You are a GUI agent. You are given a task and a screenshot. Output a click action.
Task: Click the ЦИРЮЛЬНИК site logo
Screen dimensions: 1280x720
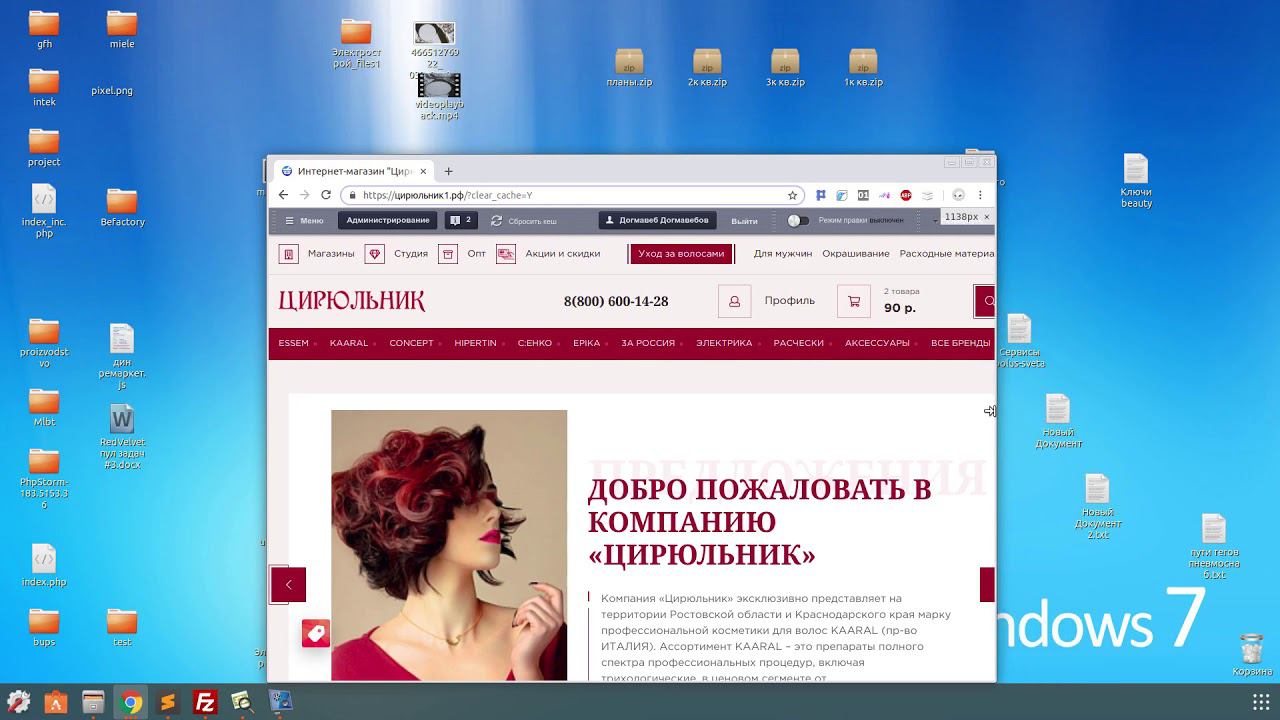point(352,301)
